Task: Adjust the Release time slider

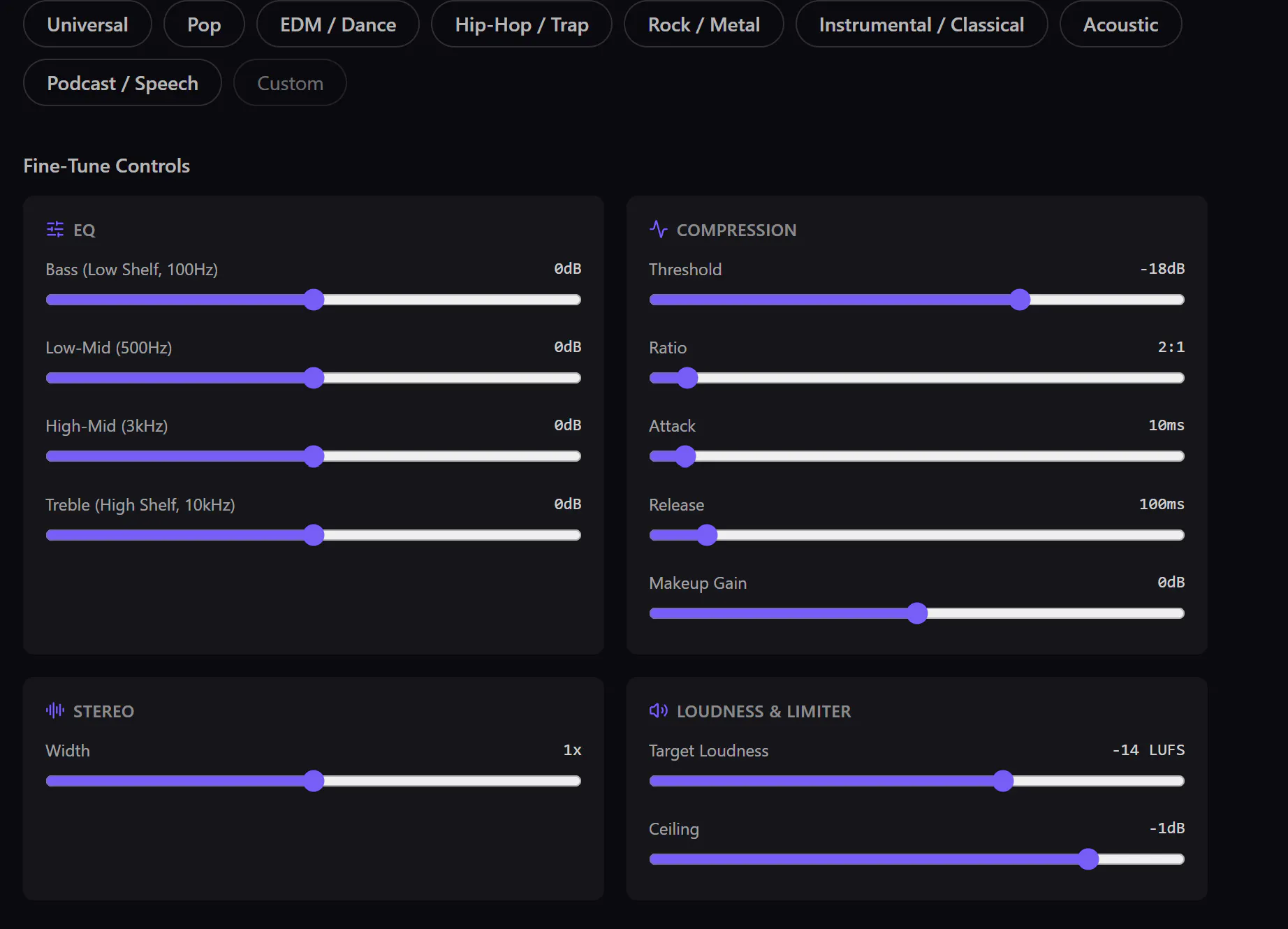Action: pyautogui.click(x=917, y=535)
